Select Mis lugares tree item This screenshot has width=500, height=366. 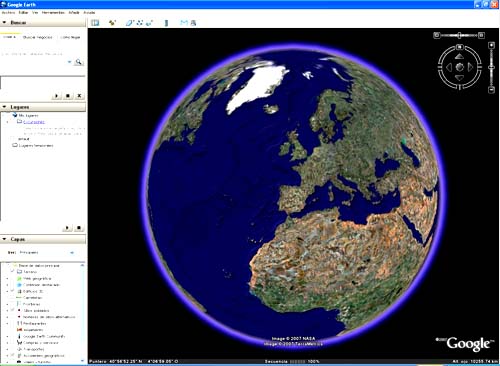pyautogui.click(x=28, y=115)
